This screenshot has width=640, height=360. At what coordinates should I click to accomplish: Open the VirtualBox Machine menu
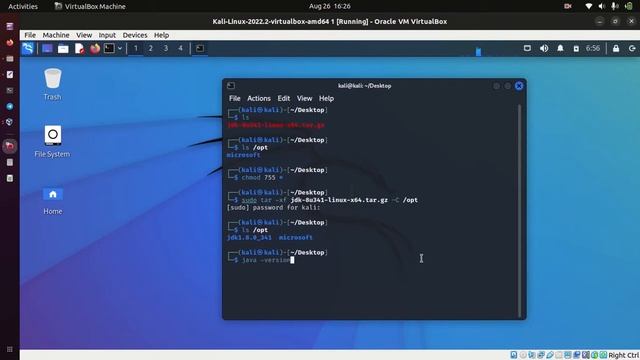pos(56,35)
